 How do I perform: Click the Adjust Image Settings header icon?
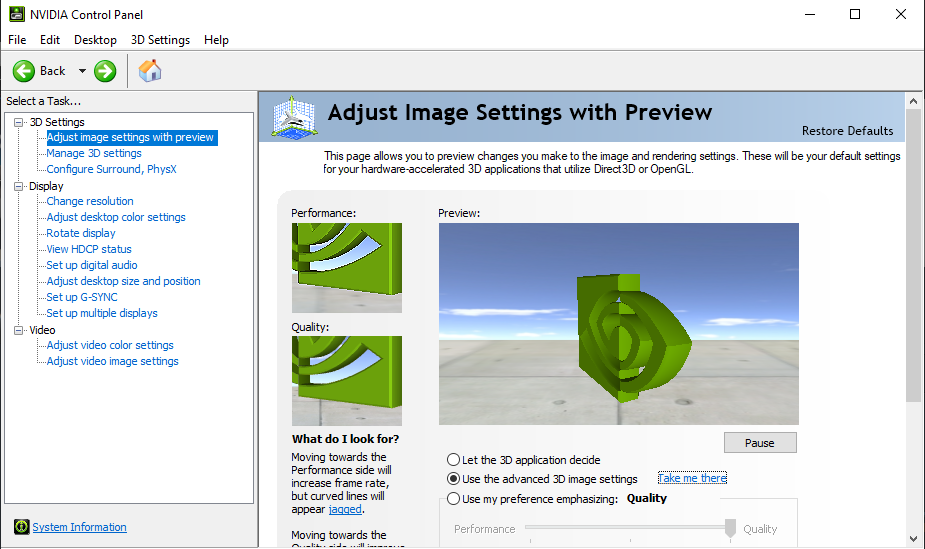(x=294, y=117)
